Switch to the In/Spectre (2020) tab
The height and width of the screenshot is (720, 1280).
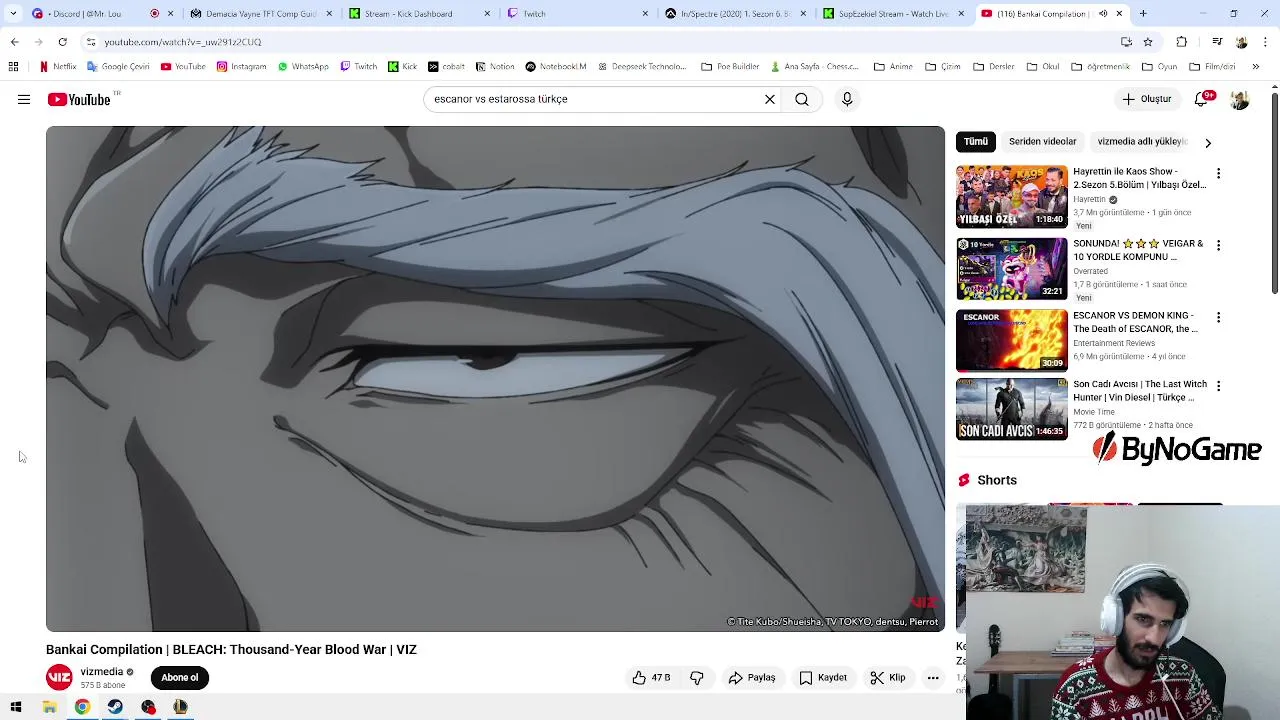pyautogui.click(x=735, y=14)
